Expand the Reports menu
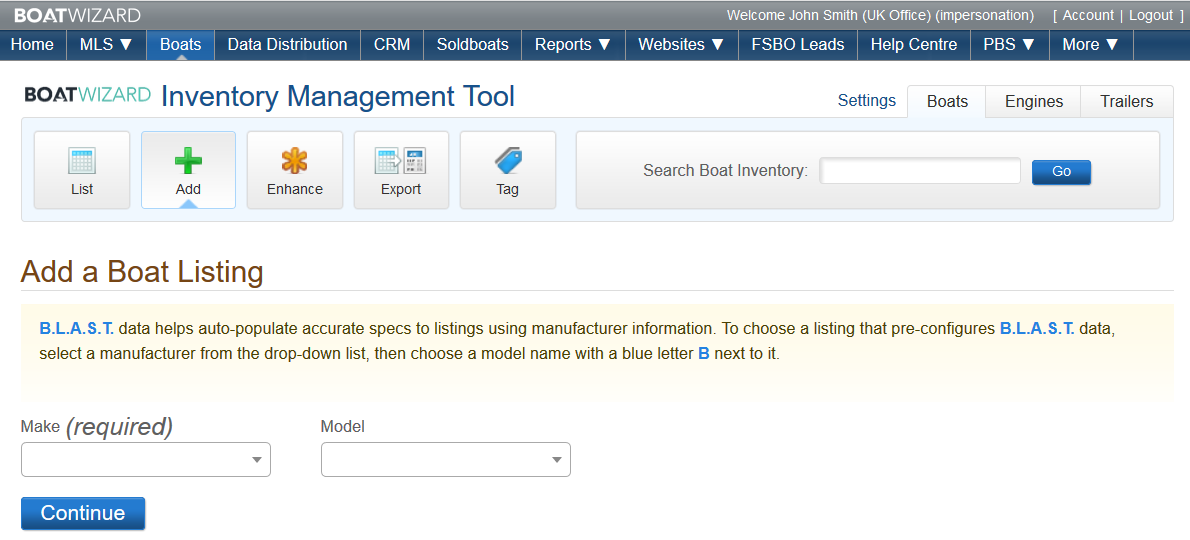This screenshot has width=1190, height=540. pyautogui.click(x=573, y=45)
